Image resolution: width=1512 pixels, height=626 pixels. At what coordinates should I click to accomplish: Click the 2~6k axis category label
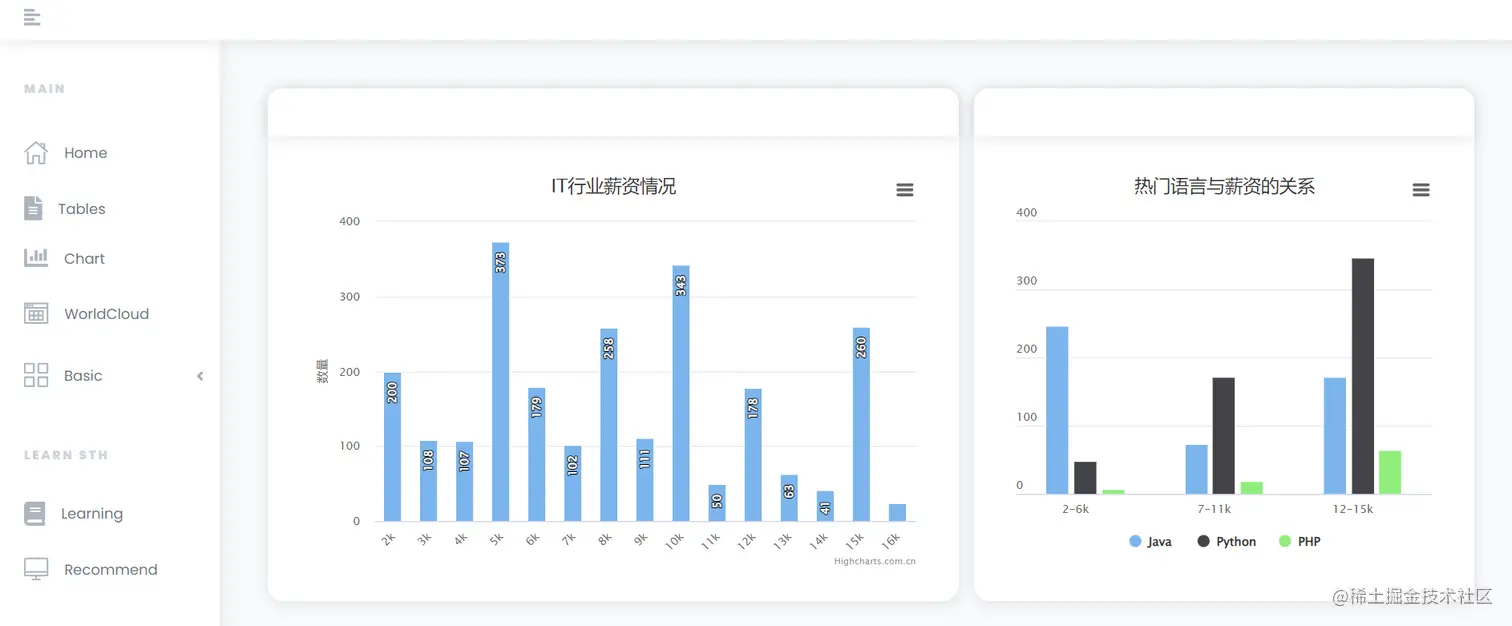[1076, 509]
